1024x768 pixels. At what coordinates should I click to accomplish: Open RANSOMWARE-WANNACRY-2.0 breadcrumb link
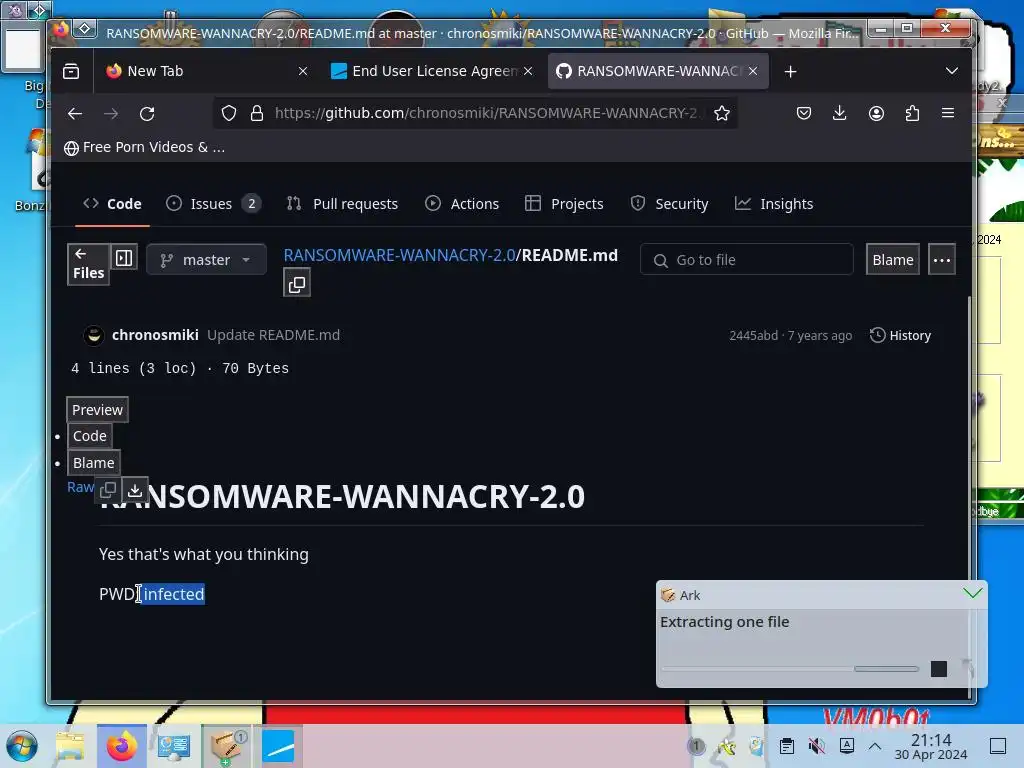pos(399,255)
